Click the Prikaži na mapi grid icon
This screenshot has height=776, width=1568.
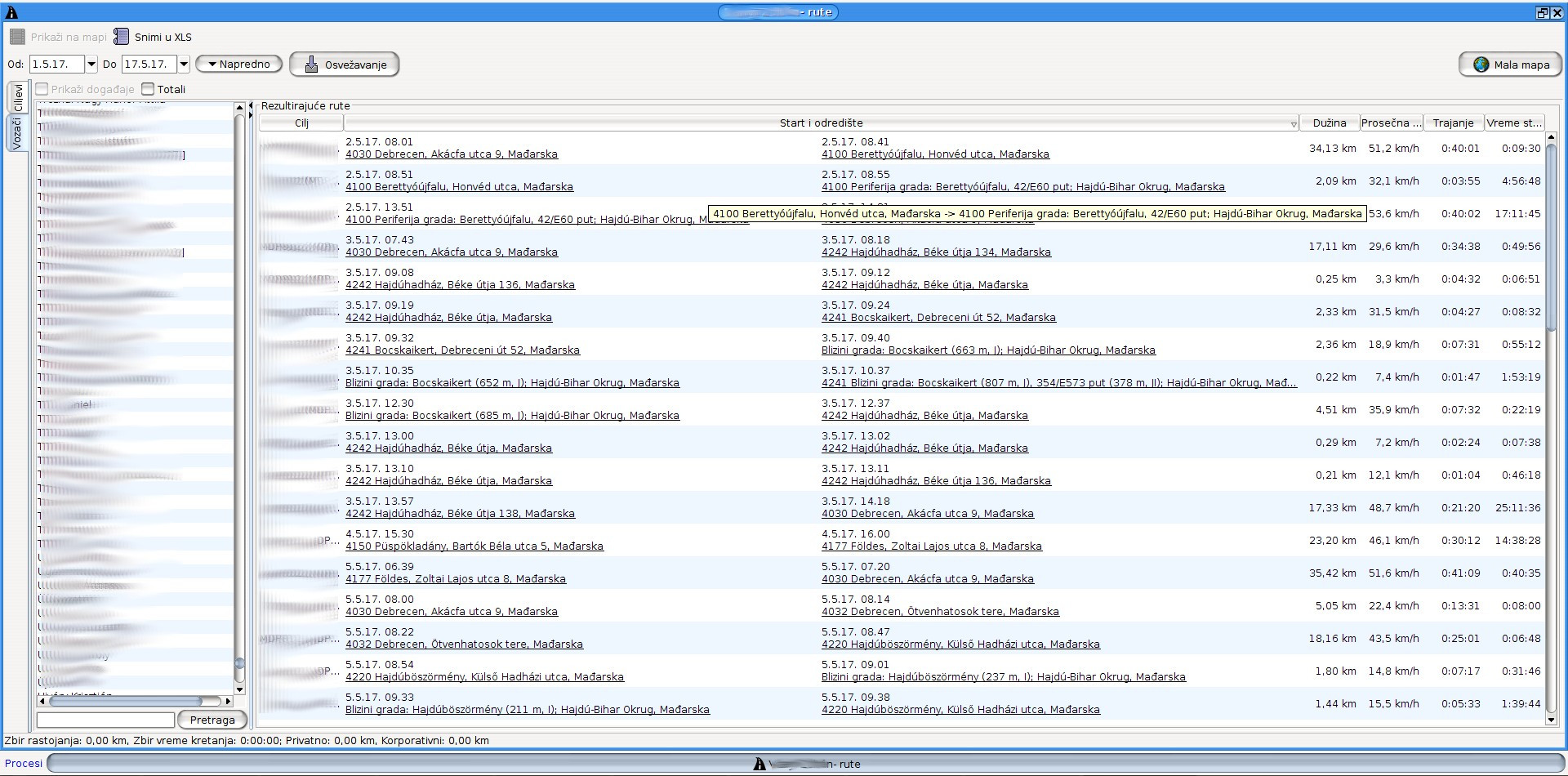pyautogui.click(x=17, y=37)
